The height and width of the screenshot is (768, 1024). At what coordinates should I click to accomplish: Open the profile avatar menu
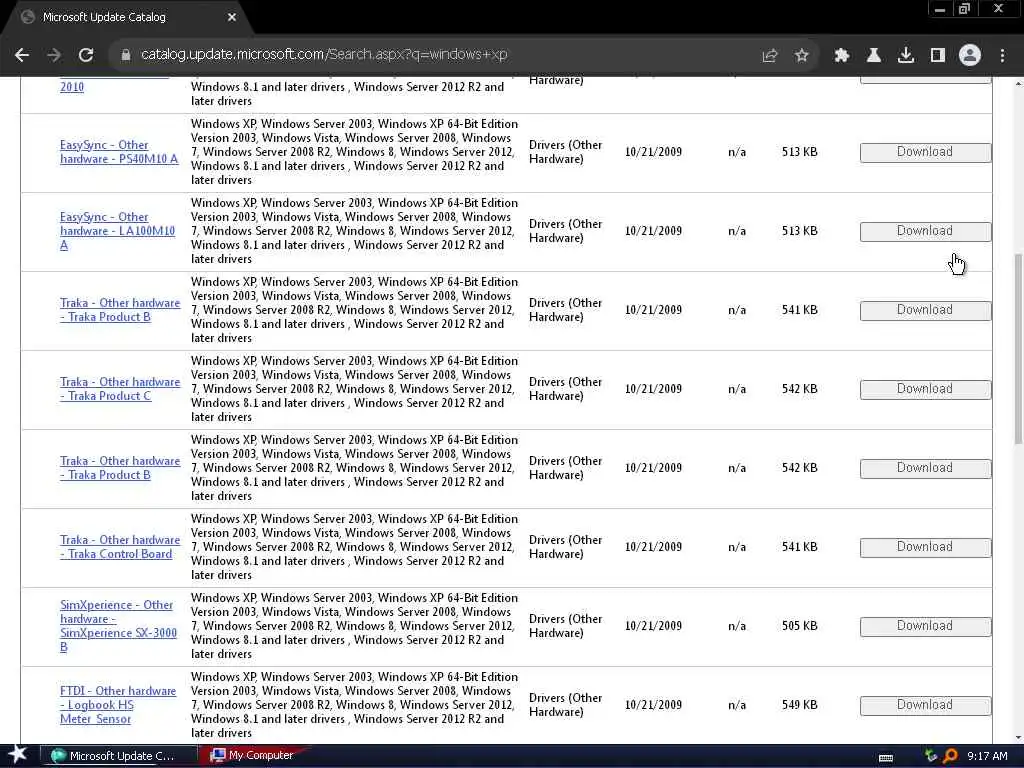[x=970, y=56]
